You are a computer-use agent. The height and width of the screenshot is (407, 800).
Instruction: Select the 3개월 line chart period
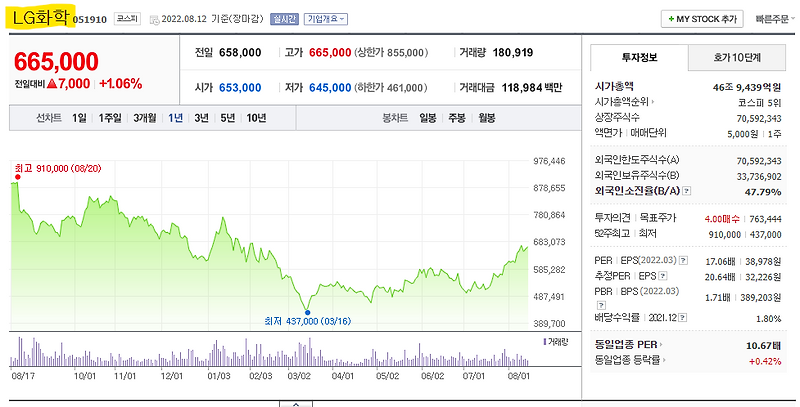point(145,118)
